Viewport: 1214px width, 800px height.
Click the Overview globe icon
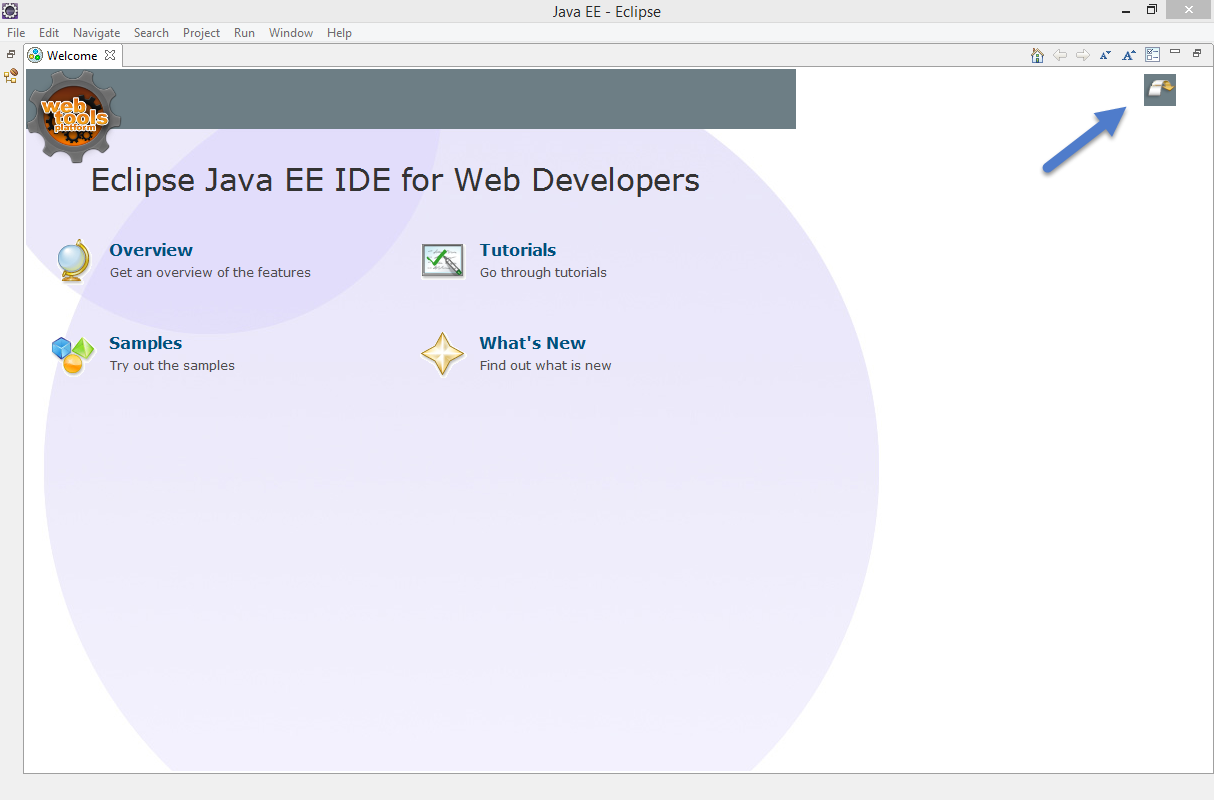click(75, 261)
